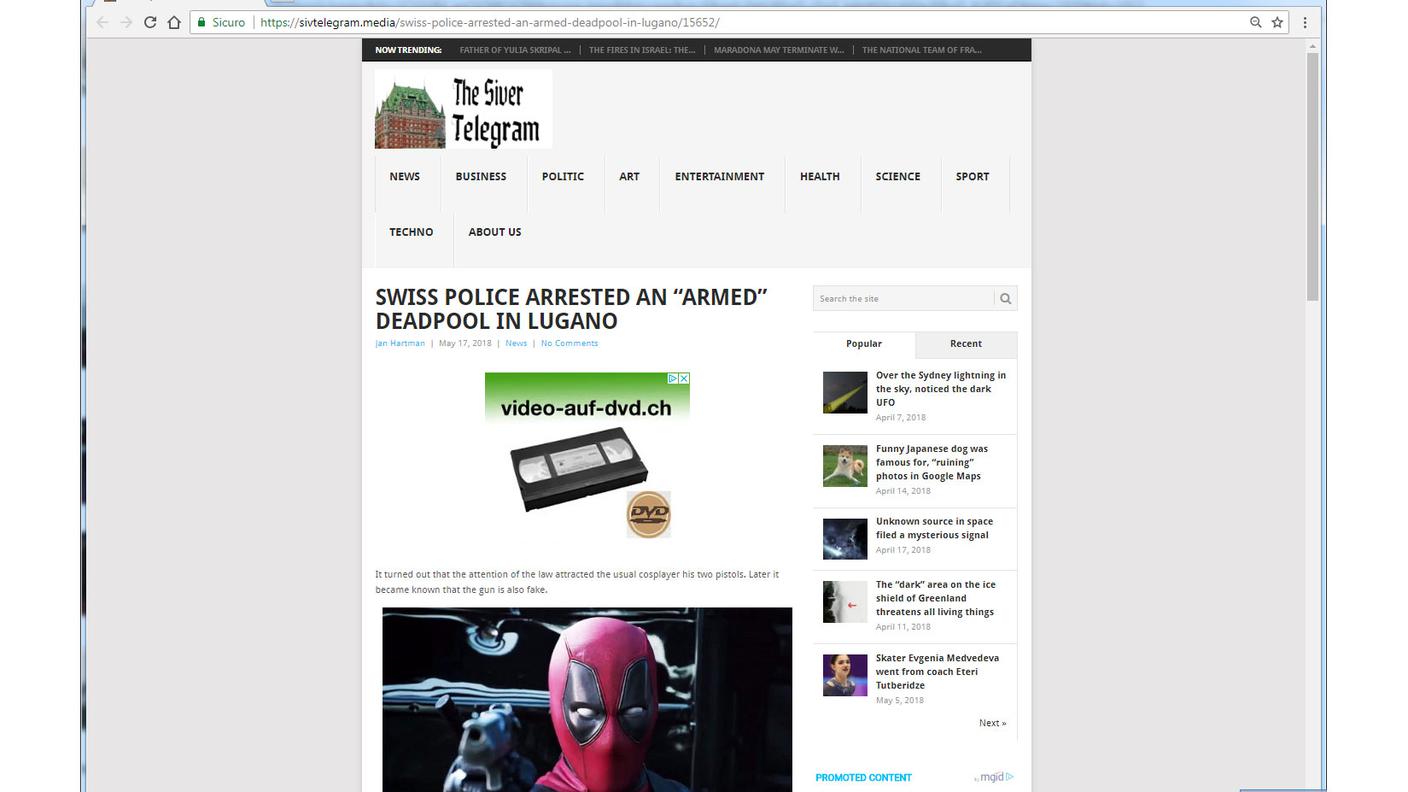Click the browser forward arrow
1408x792 pixels.
(x=126, y=22)
